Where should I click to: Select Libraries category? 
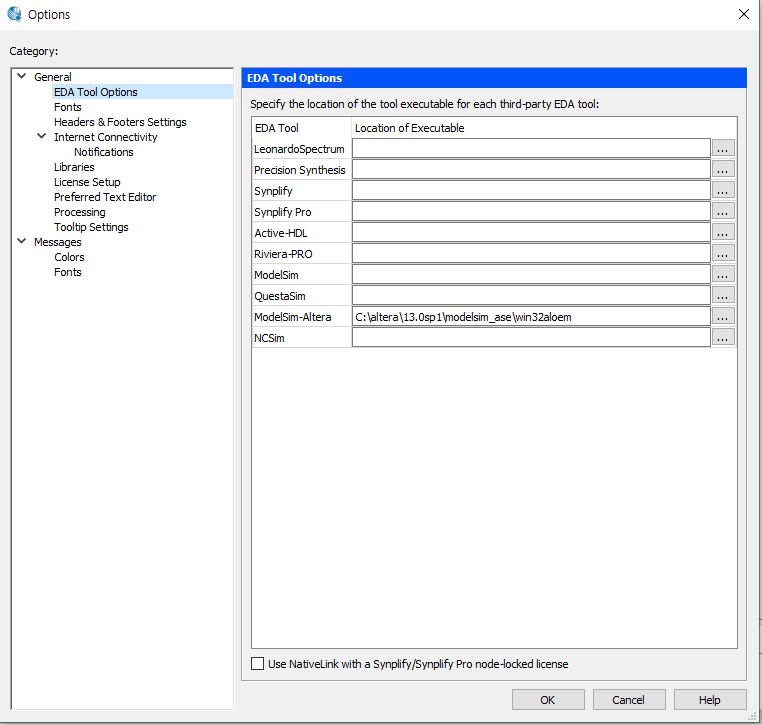click(x=74, y=167)
